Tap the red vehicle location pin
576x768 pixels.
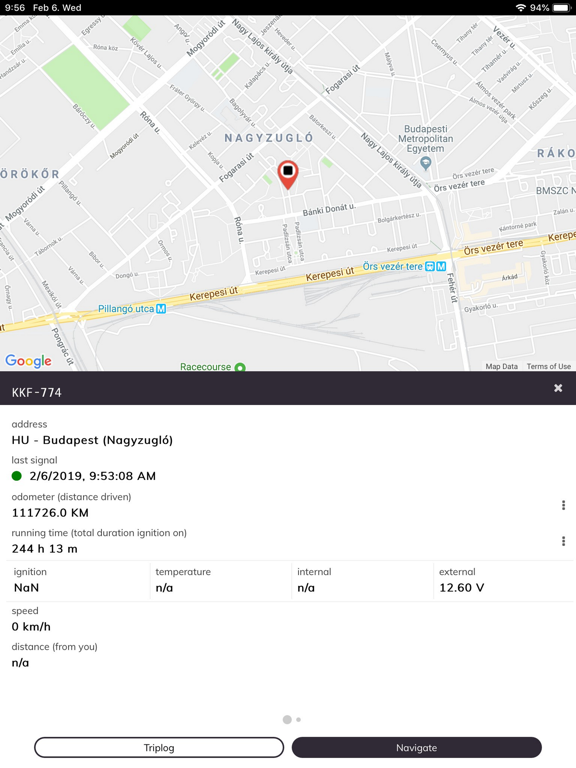(288, 175)
